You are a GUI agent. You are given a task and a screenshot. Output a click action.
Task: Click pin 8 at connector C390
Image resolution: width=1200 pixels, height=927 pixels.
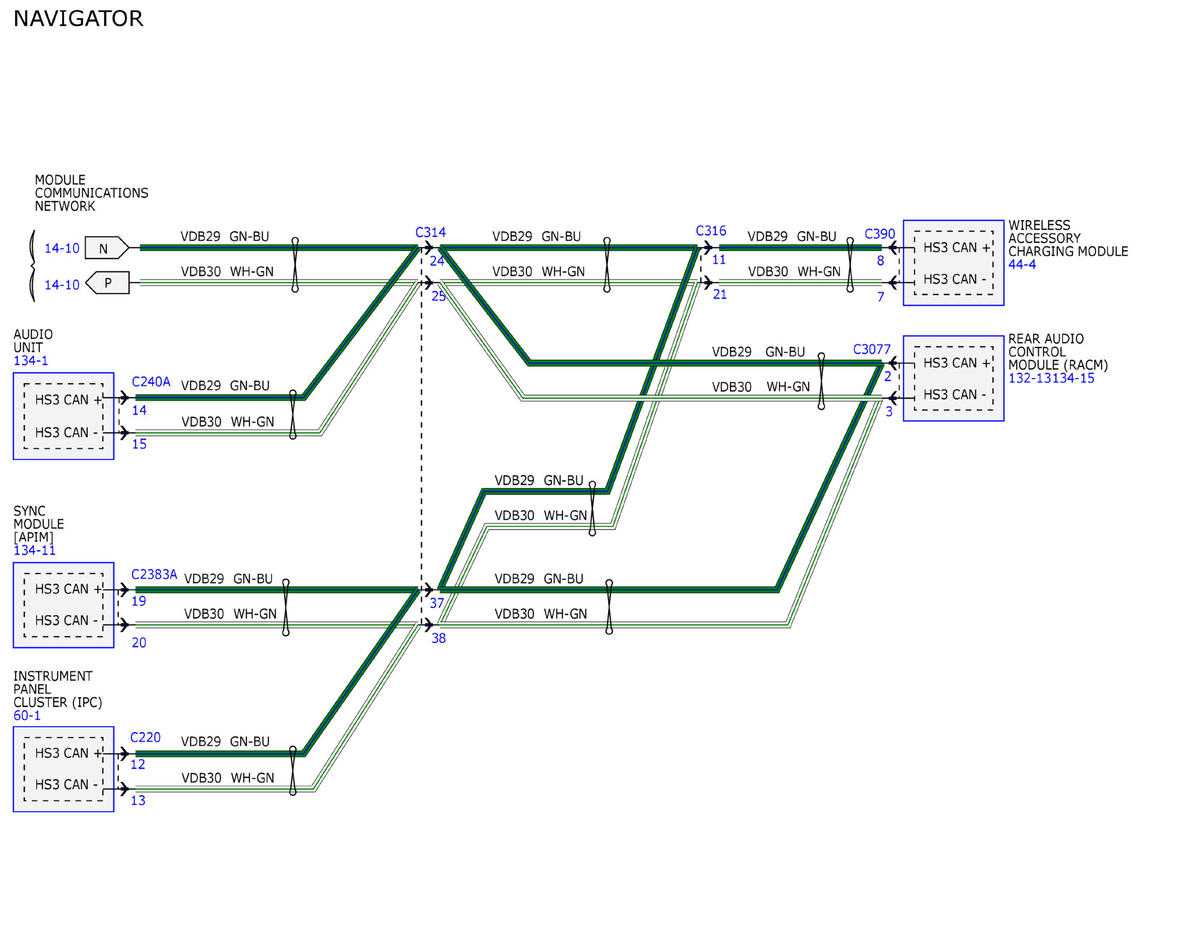(881, 261)
